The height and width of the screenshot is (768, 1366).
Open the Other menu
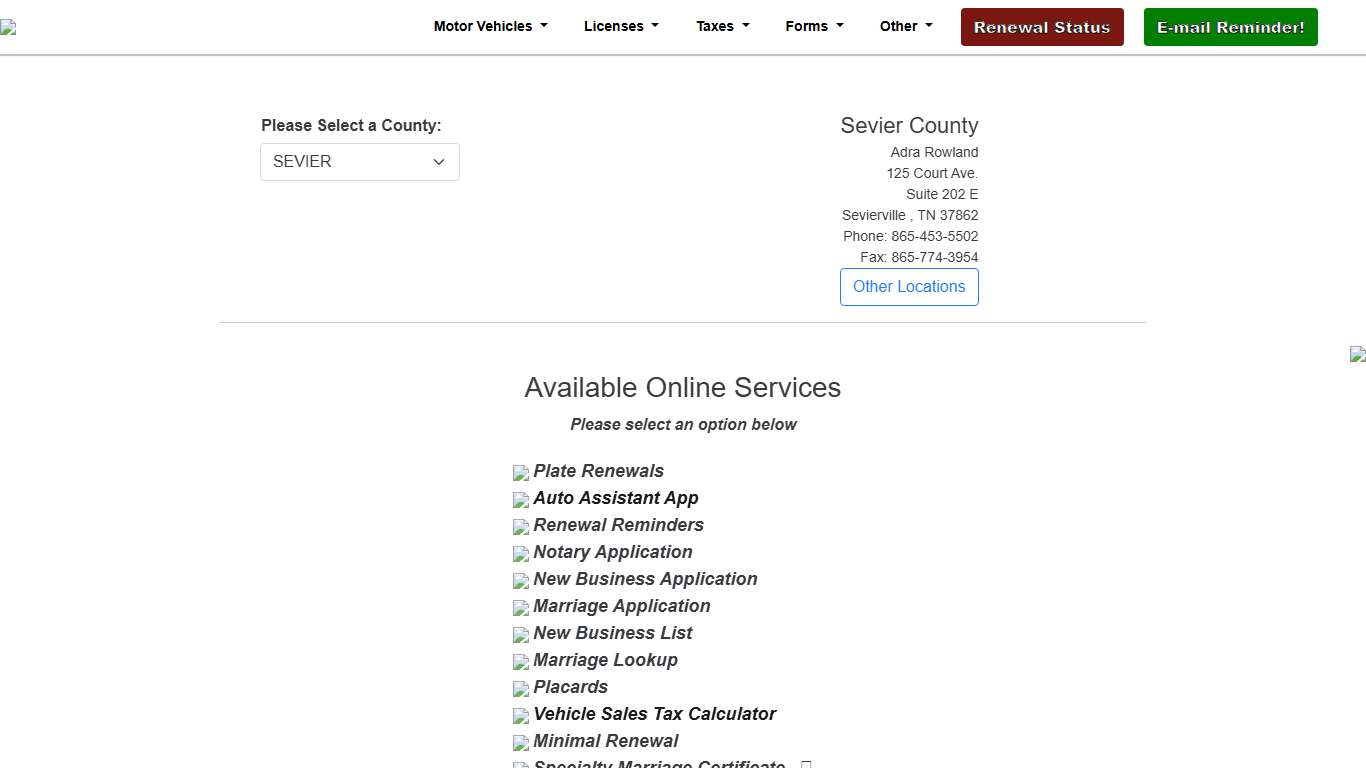point(905,27)
